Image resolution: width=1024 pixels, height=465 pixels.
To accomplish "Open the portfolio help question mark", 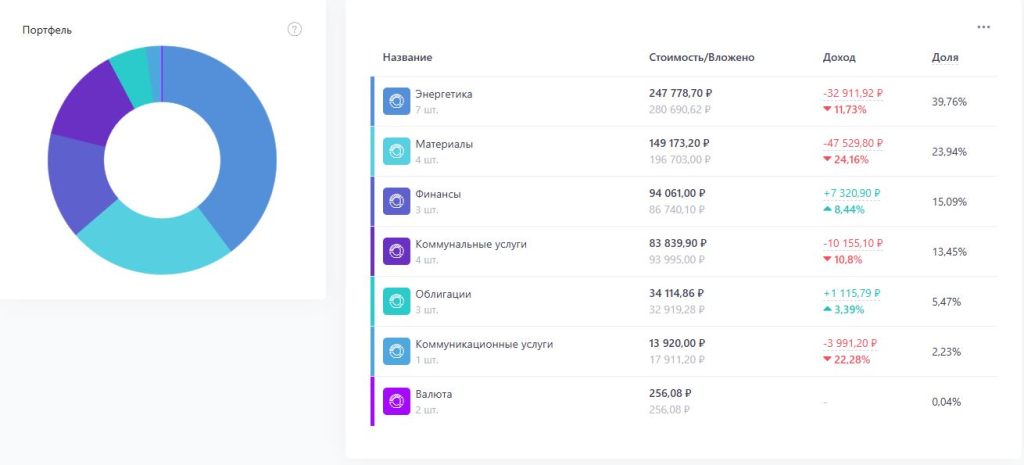I will (x=294, y=29).
